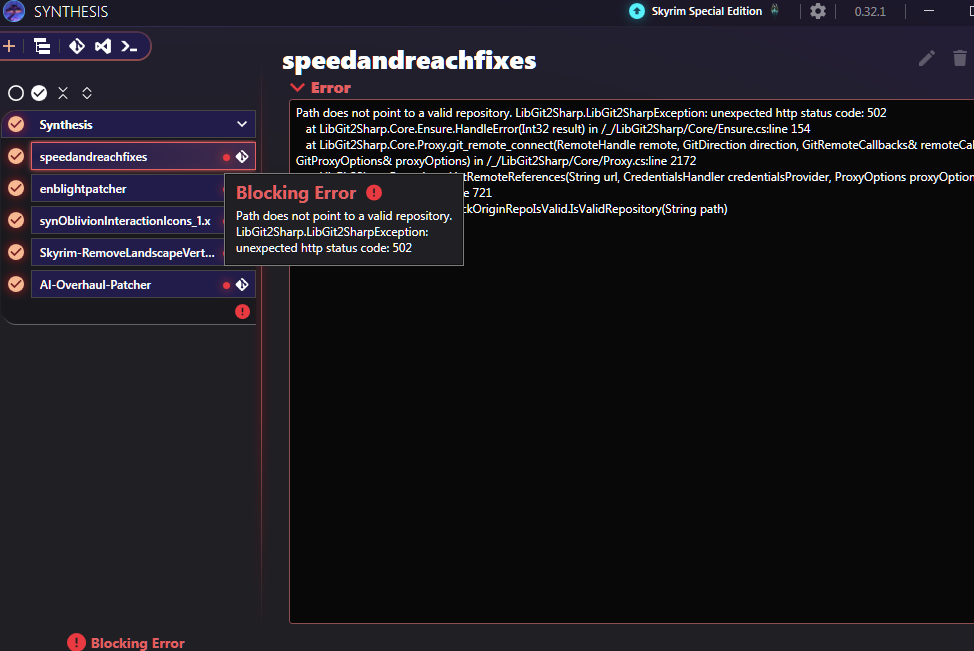Select the speedandreachfixes patcher
Viewport: 974px width, 651px height.
click(x=143, y=157)
